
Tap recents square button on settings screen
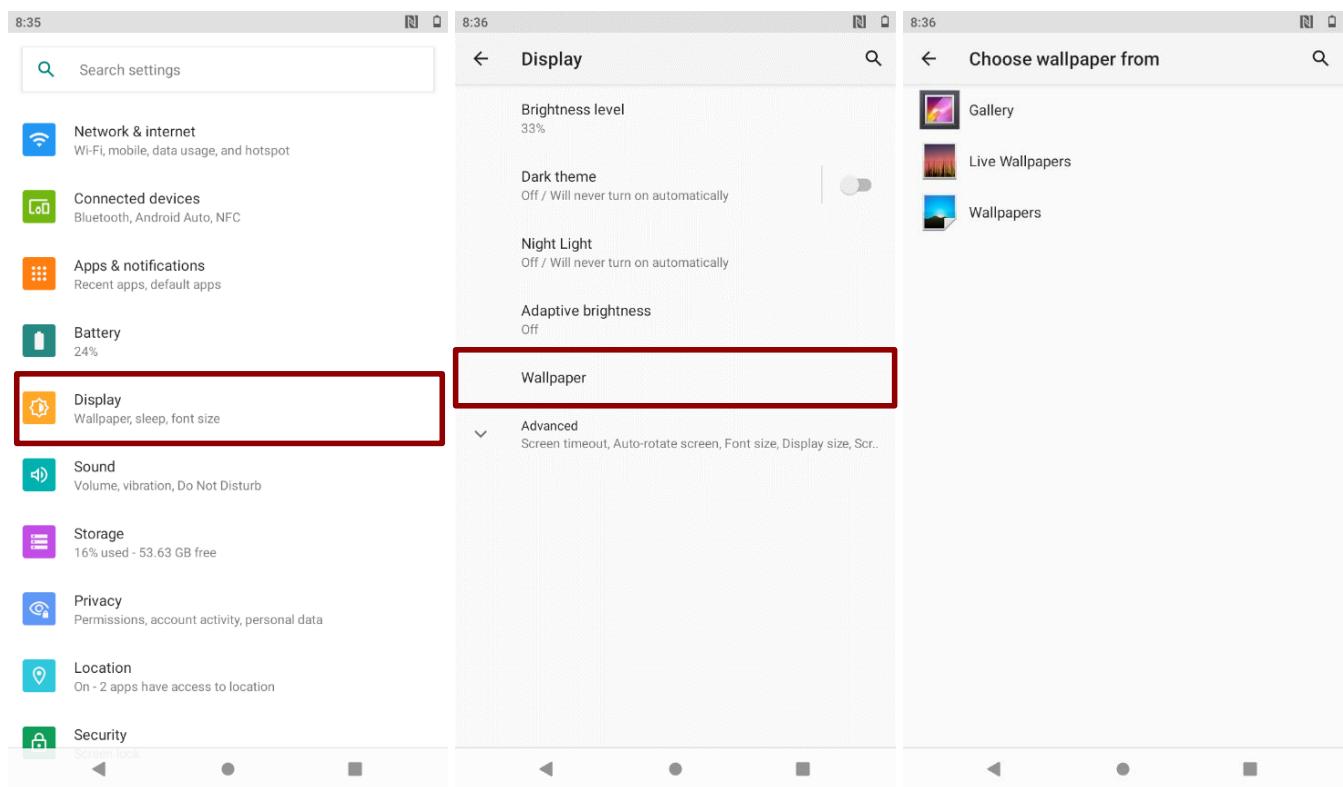point(355,769)
